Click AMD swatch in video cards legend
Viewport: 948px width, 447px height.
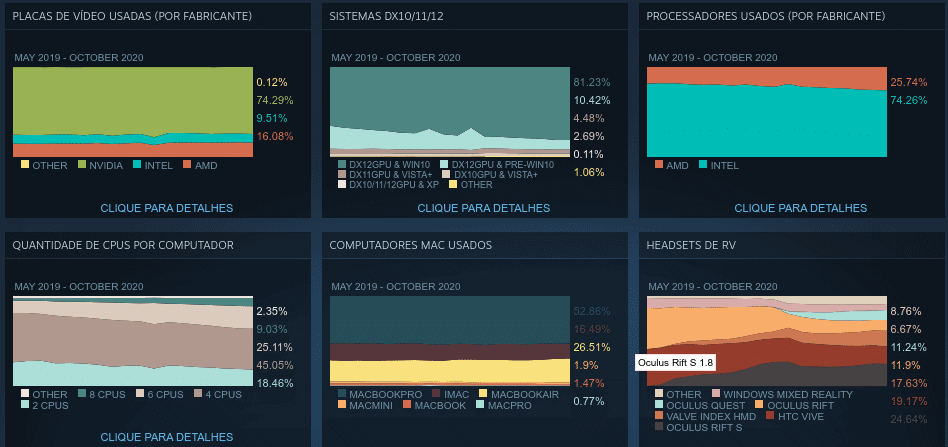coord(187,165)
